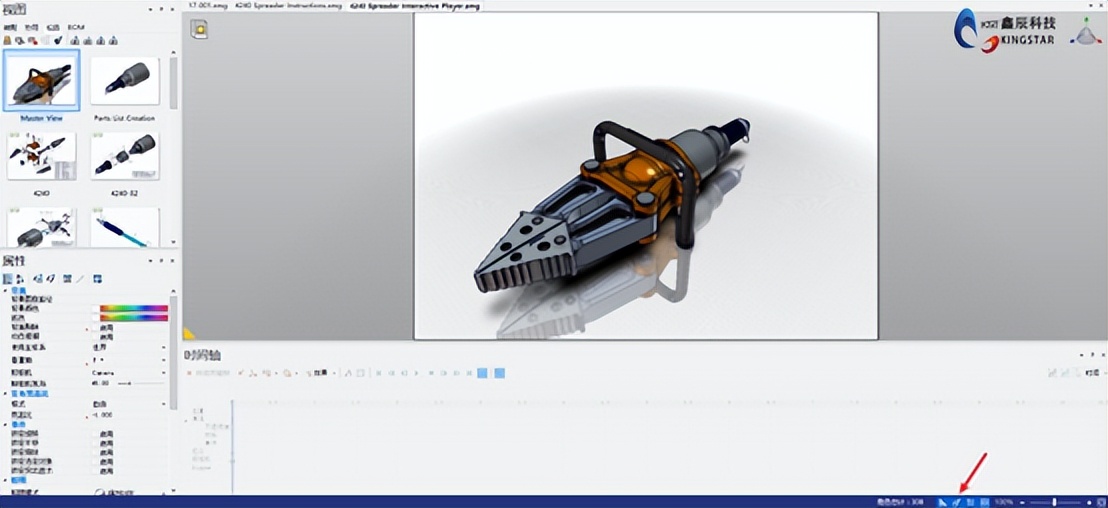The image size is (1108, 508).
Task: Open the BOM tab in left panel
Action: [76, 28]
